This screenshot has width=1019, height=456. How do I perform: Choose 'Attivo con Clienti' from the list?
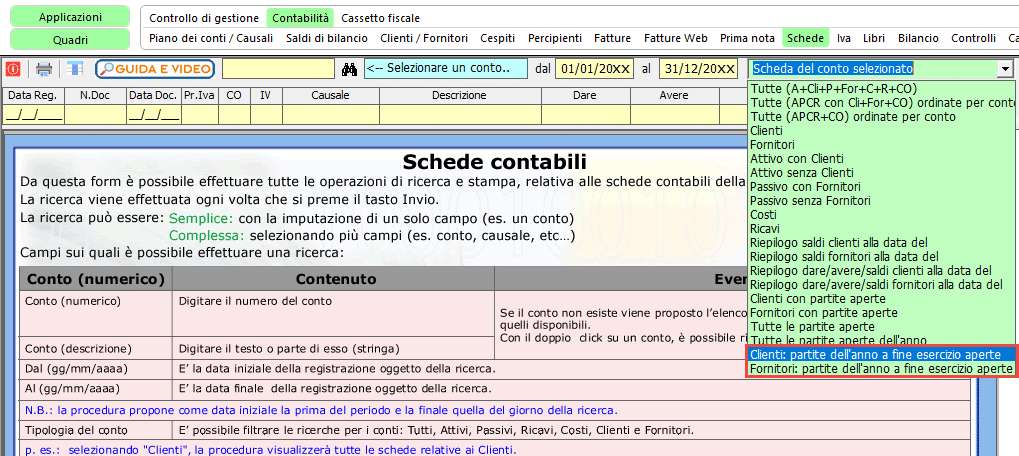coord(797,159)
